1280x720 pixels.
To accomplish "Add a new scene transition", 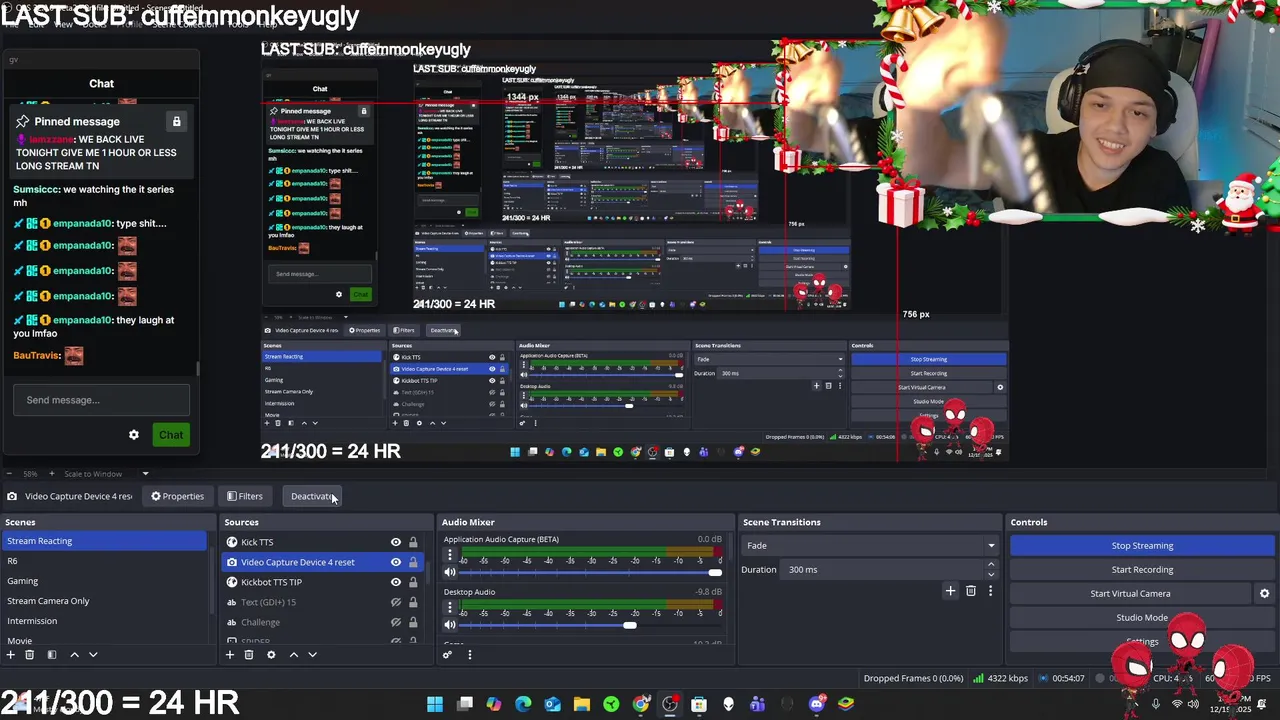I will [x=950, y=591].
